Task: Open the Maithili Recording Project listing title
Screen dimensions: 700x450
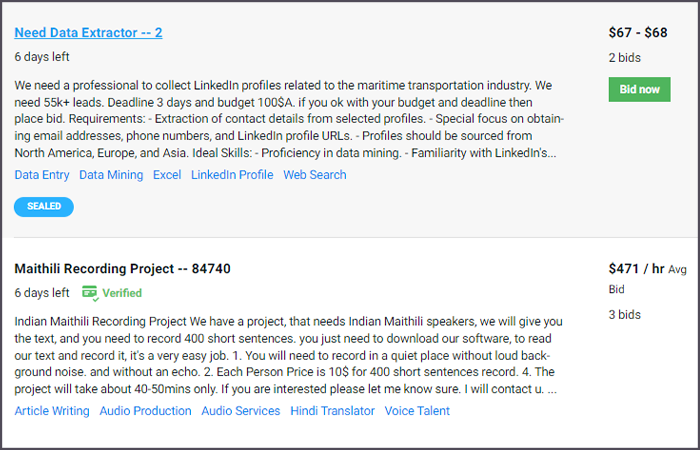Action: pyautogui.click(x=123, y=269)
